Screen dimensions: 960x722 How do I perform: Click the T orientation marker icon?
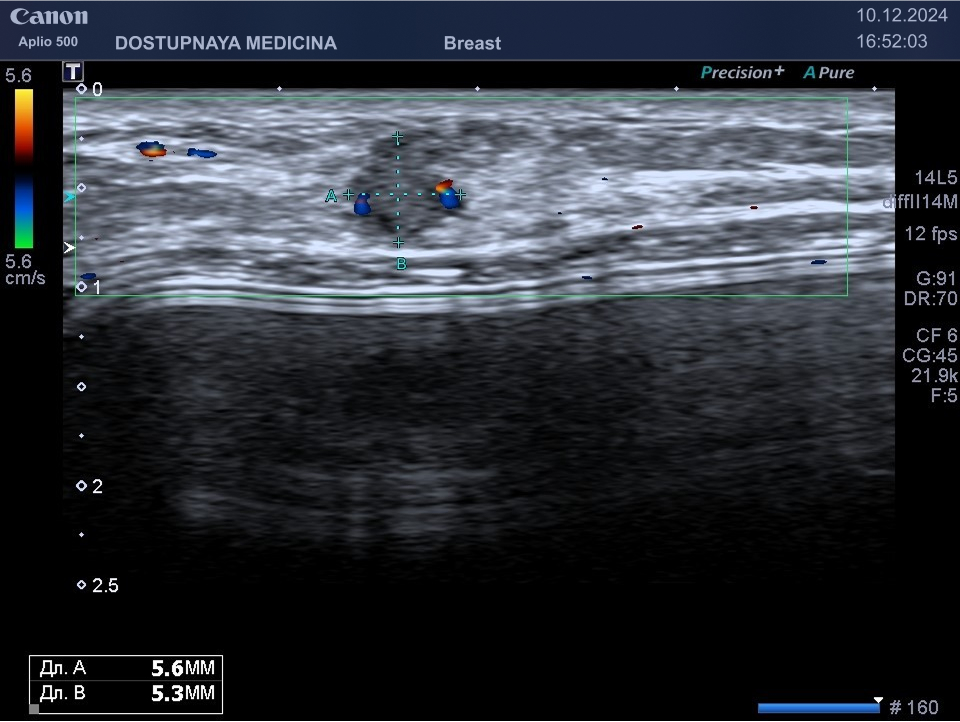[x=72, y=71]
